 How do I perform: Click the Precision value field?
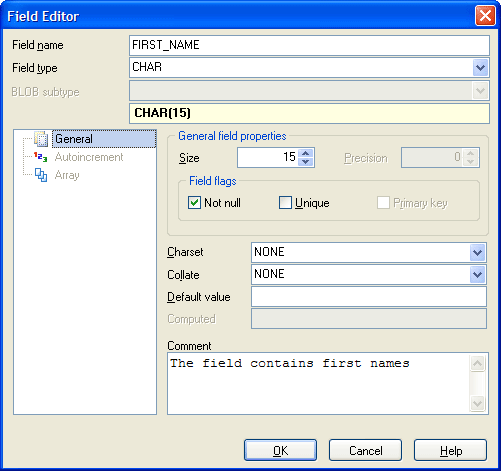click(x=432, y=157)
